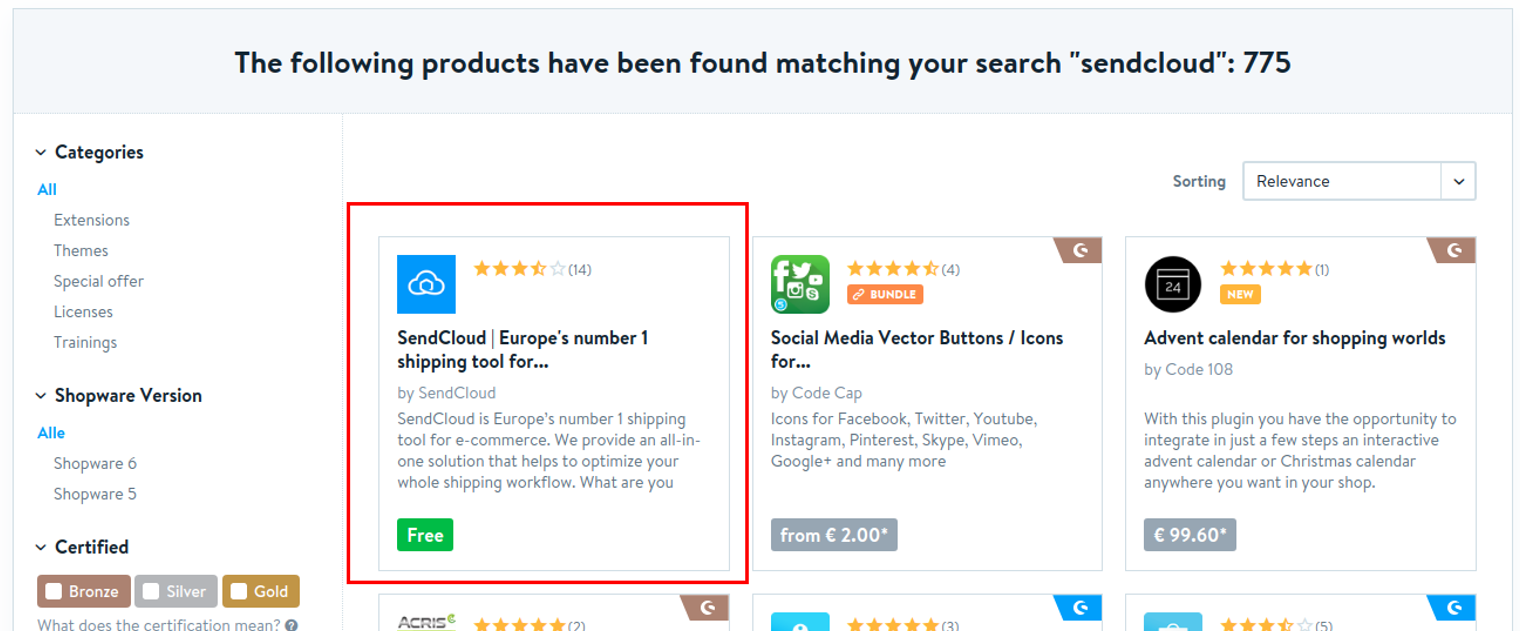Collapse the Categories filter section

pyautogui.click(x=41, y=152)
